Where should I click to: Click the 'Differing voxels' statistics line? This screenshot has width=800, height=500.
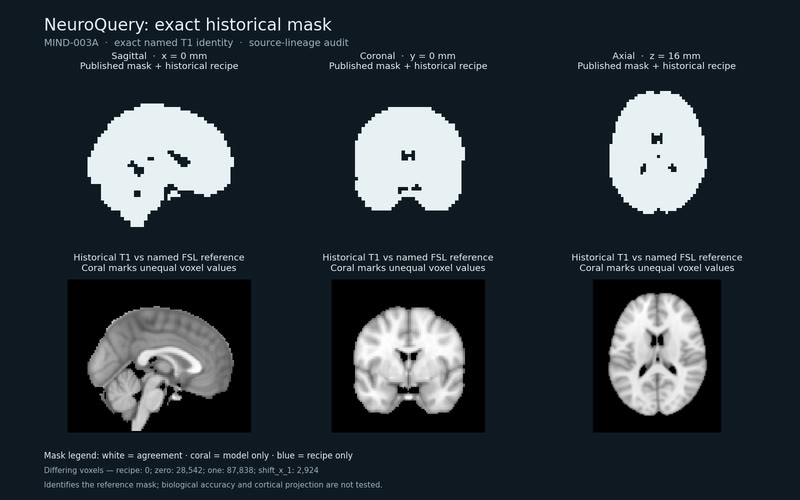pyautogui.click(x=181, y=470)
